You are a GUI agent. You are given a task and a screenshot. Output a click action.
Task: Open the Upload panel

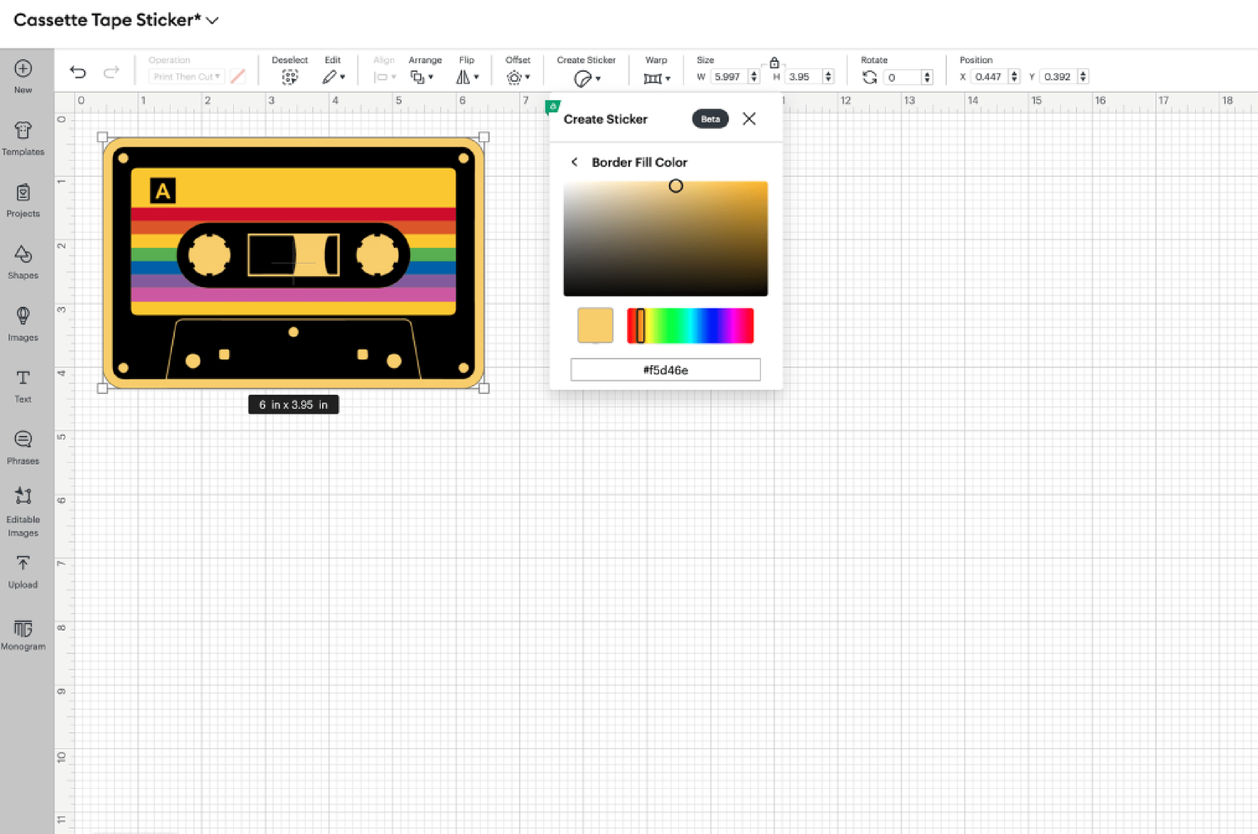23,565
